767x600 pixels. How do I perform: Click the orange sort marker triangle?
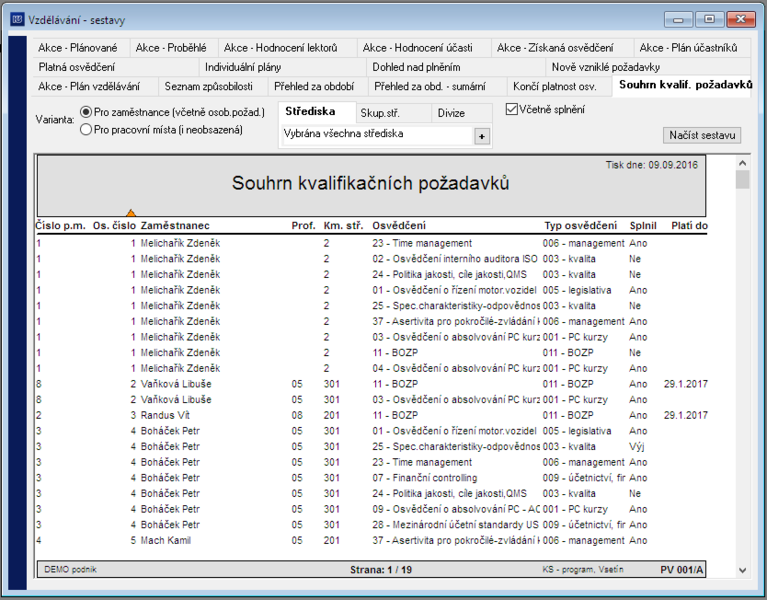(x=131, y=213)
